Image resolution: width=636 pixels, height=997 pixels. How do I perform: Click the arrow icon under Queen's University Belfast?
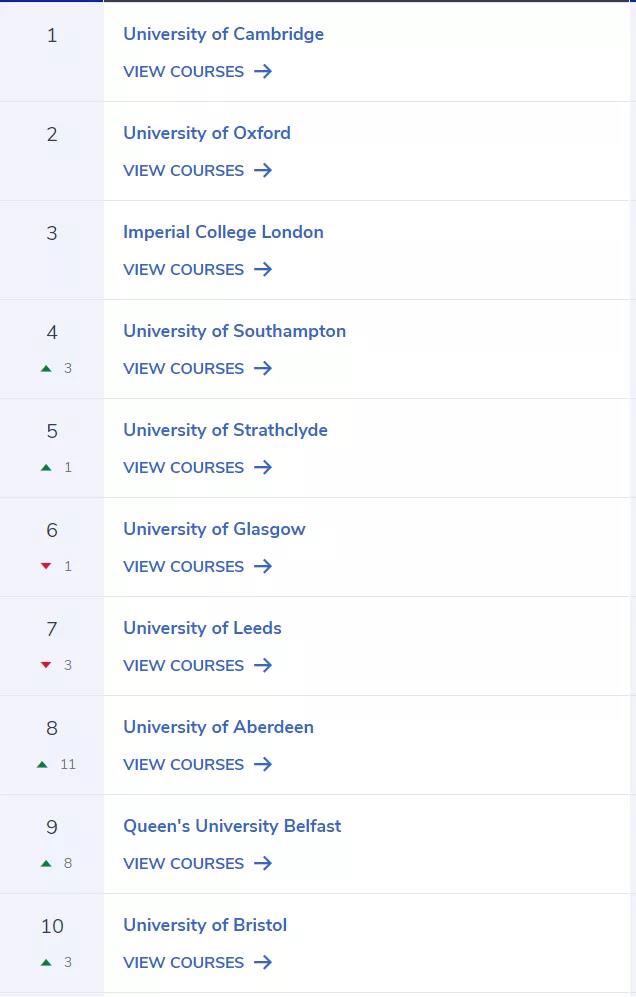tap(263, 863)
